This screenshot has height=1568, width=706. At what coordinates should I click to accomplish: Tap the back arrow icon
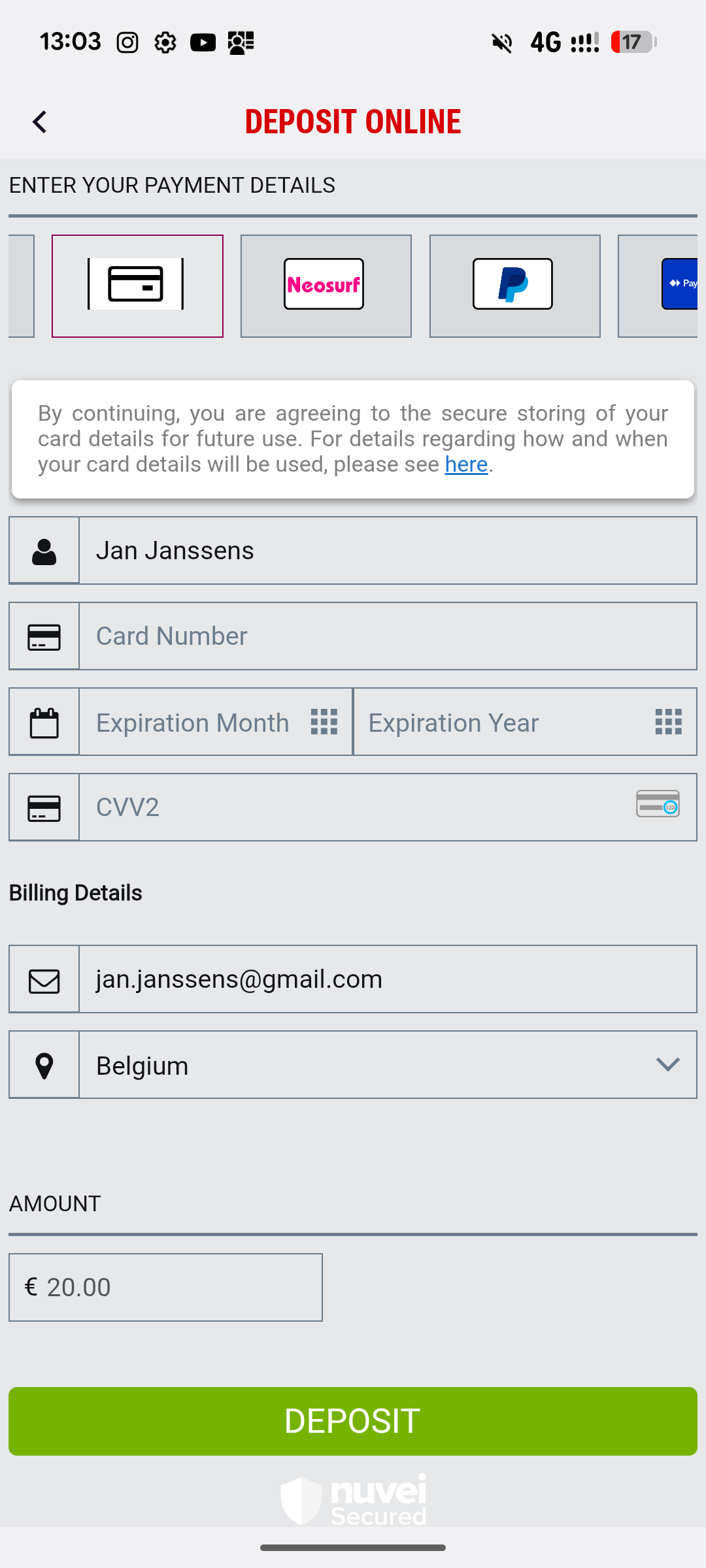(x=40, y=122)
